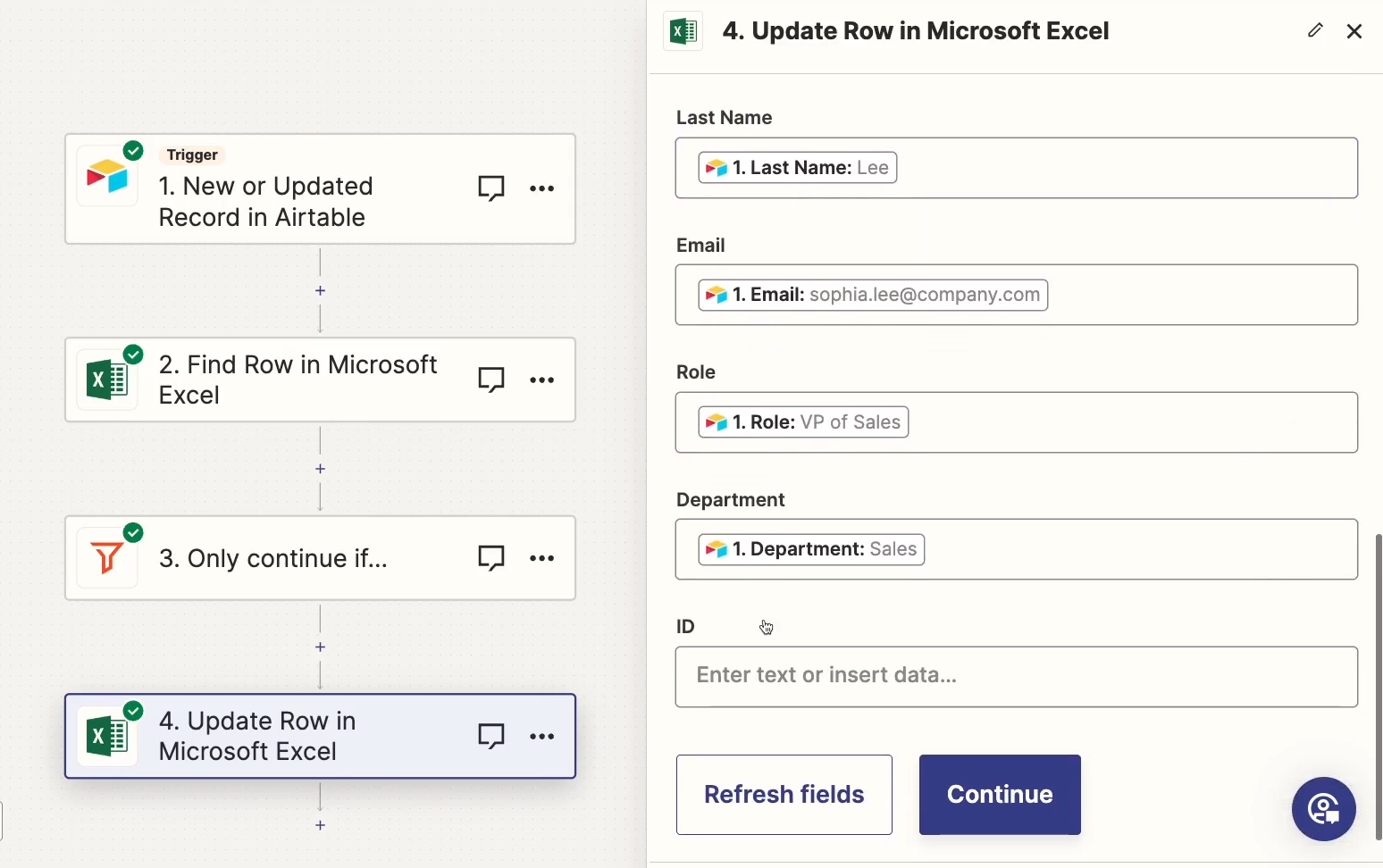
Task: Rename step using the pencil icon
Action: 1315,30
